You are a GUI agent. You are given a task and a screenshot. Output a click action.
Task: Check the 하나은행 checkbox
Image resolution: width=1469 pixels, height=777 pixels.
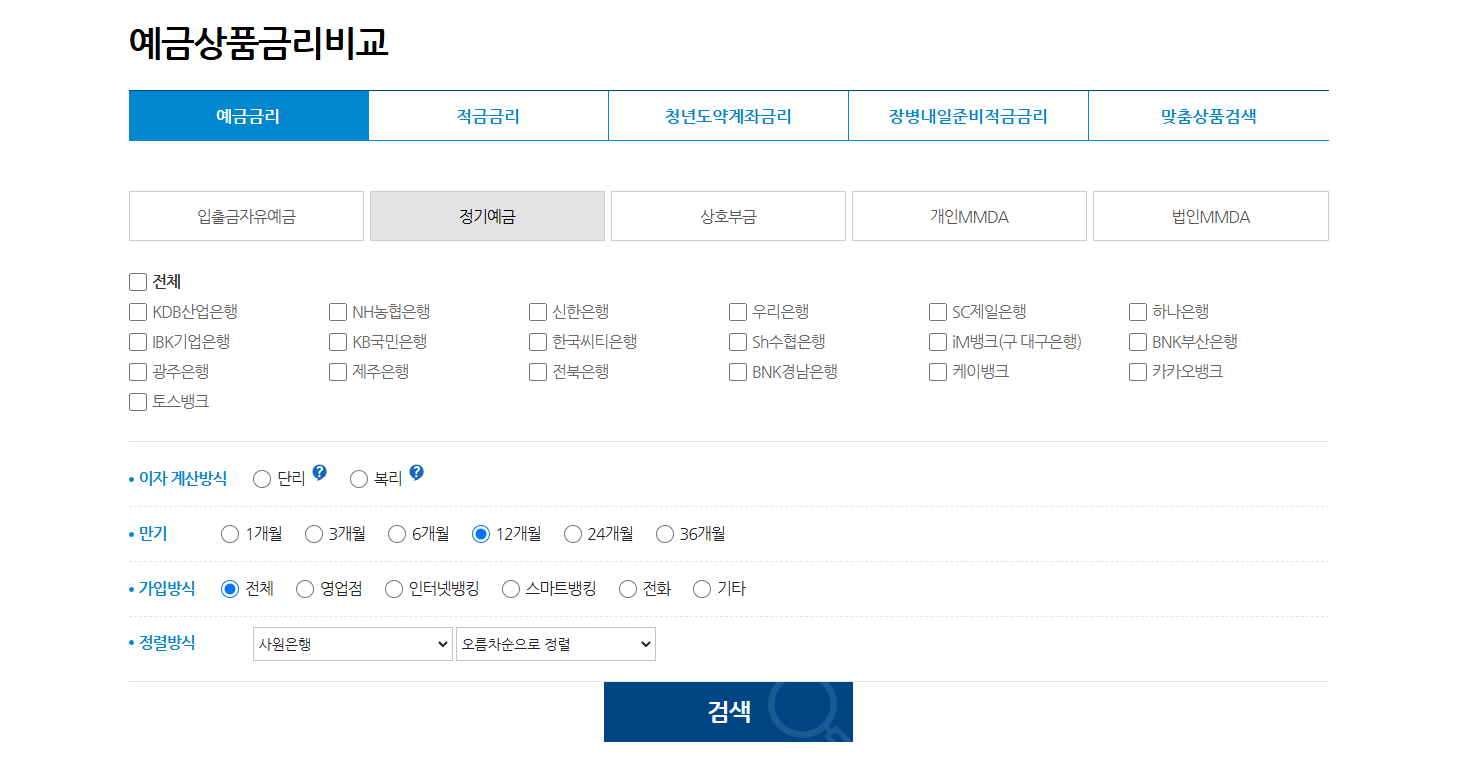click(1138, 312)
